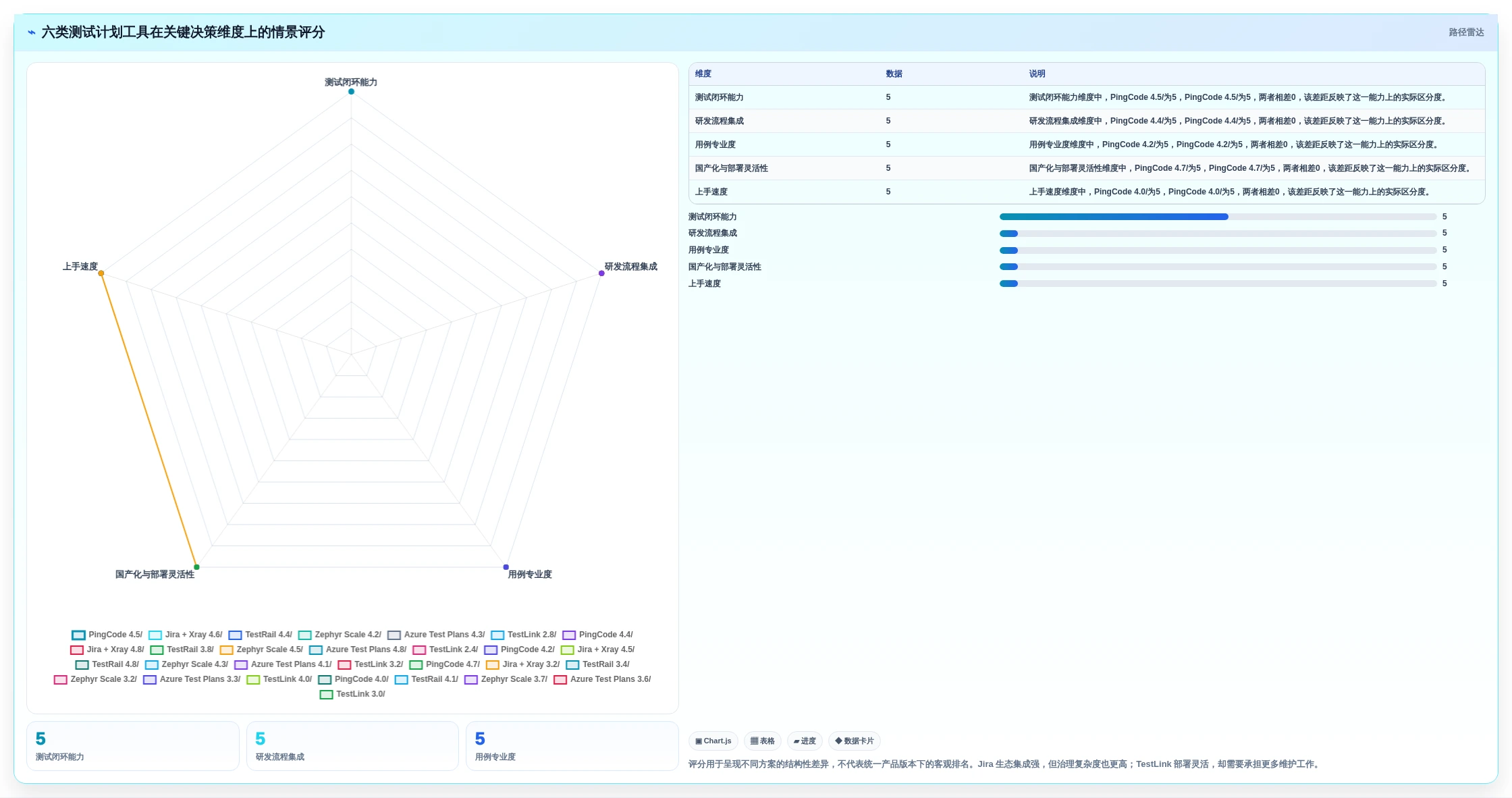Toggle the Zephyr Scale 4.2/ legend entry

click(x=340, y=635)
